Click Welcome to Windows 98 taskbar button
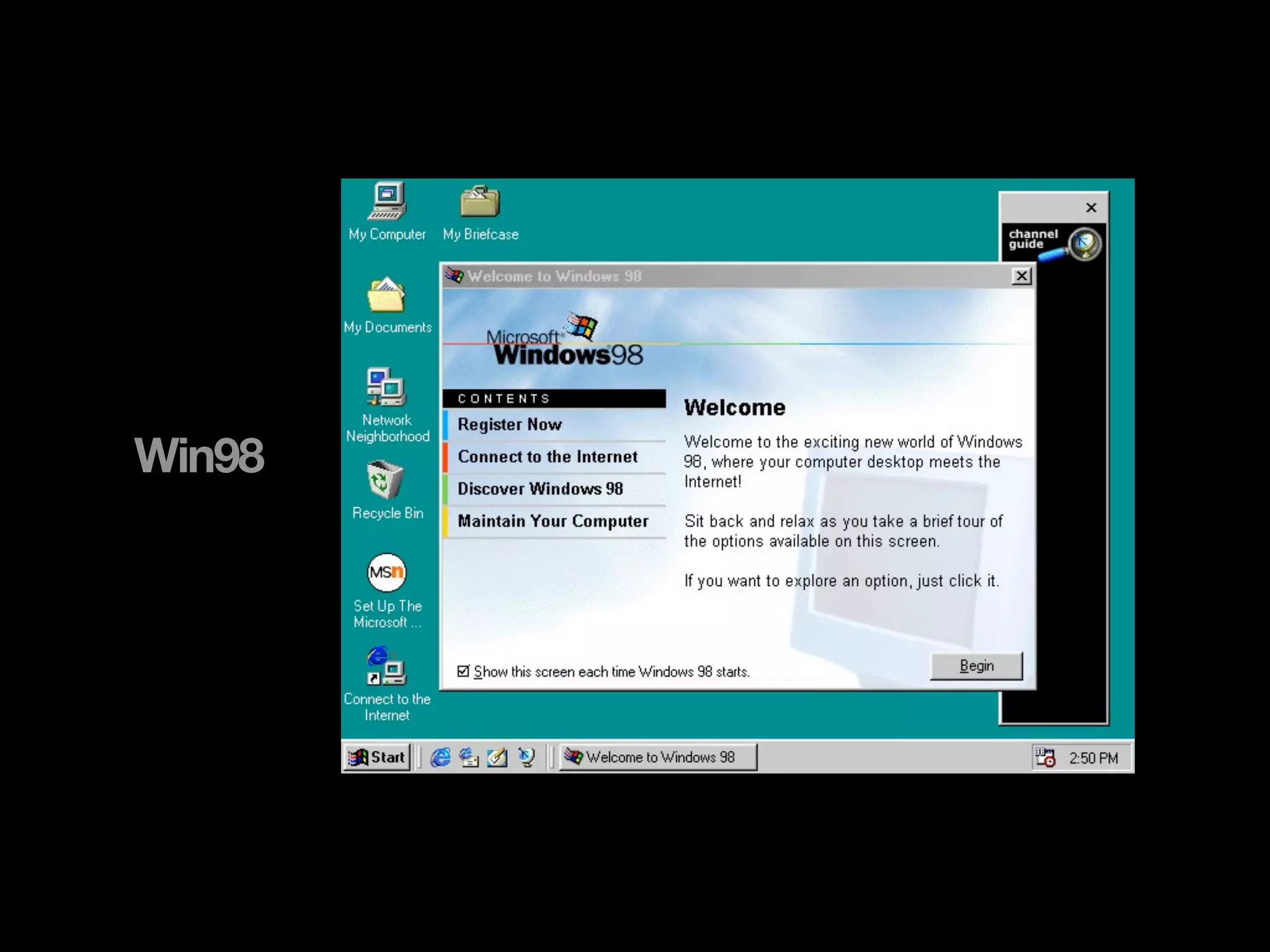Viewport: 1270px width, 952px height. coord(658,757)
